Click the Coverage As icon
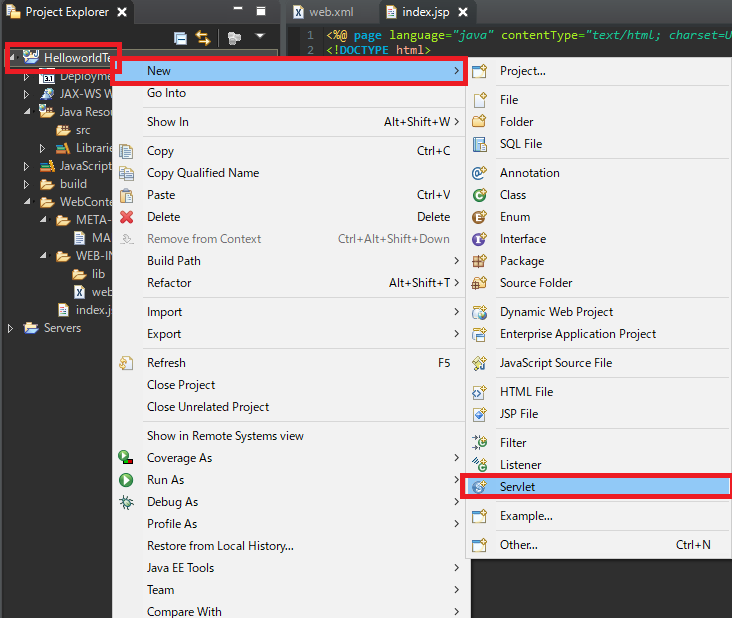Viewport: 732px width, 618px height. pyautogui.click(x=126, y=457)
